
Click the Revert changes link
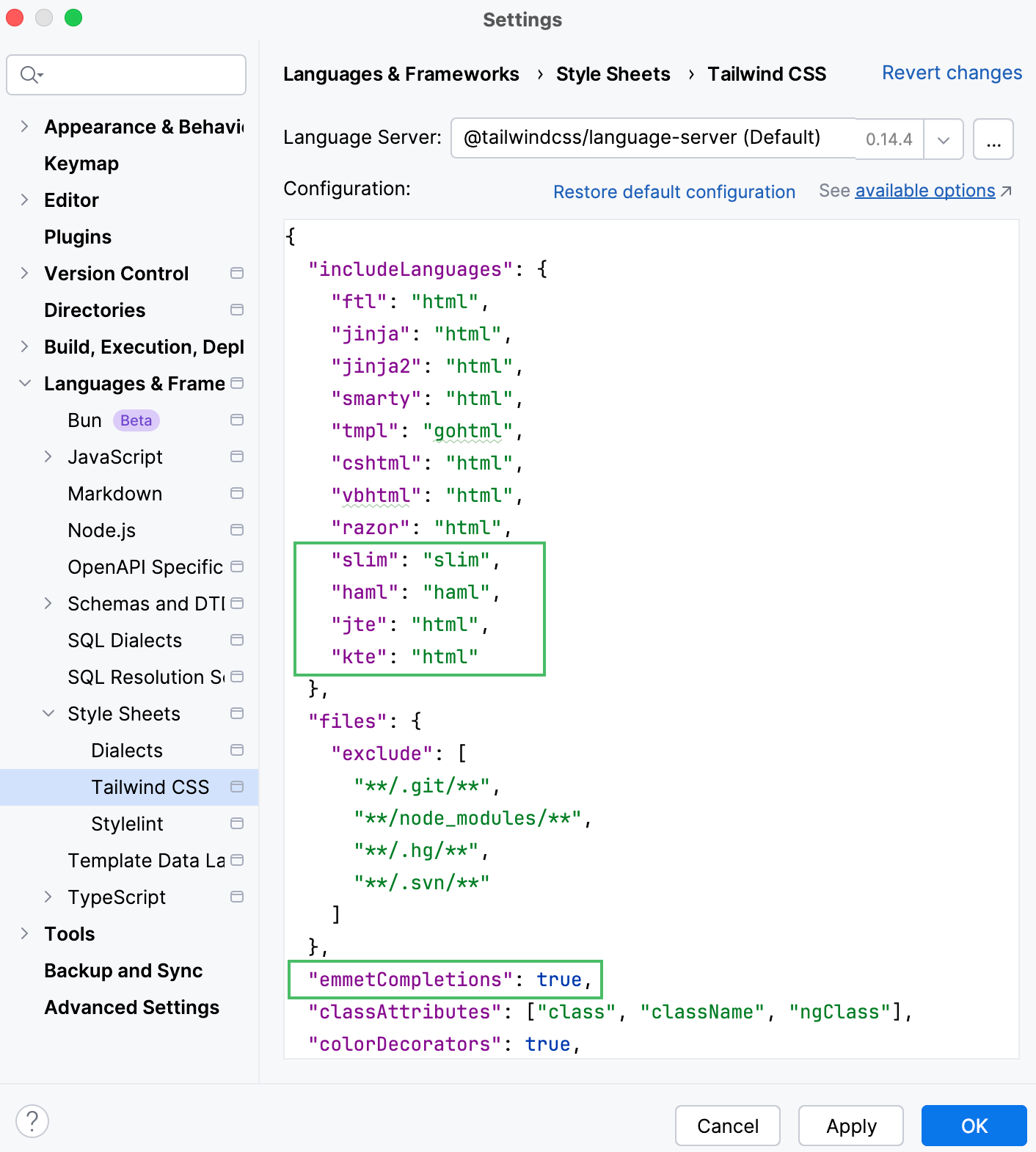pyautogui.click(x=952, y=73)
